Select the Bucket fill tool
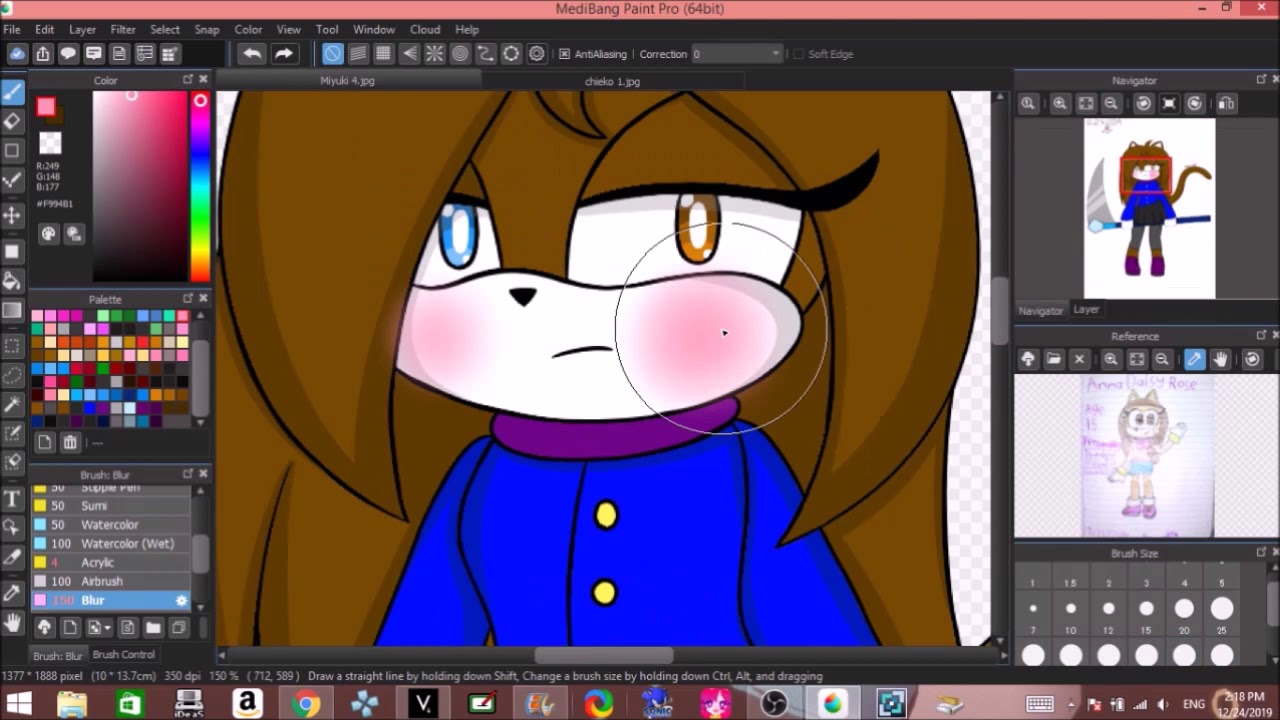The image size is (1280, 720). [12, 281]
